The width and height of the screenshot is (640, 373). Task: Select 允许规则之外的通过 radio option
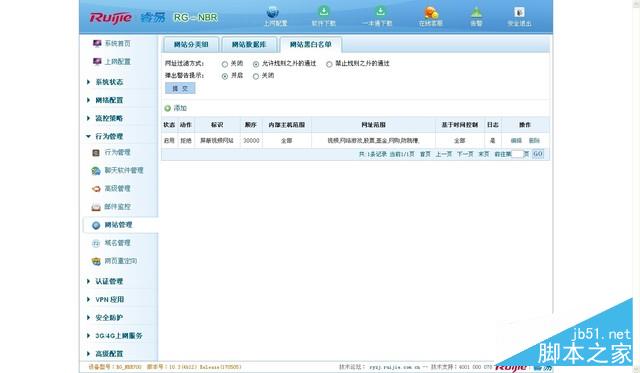[x=256, y=64]
